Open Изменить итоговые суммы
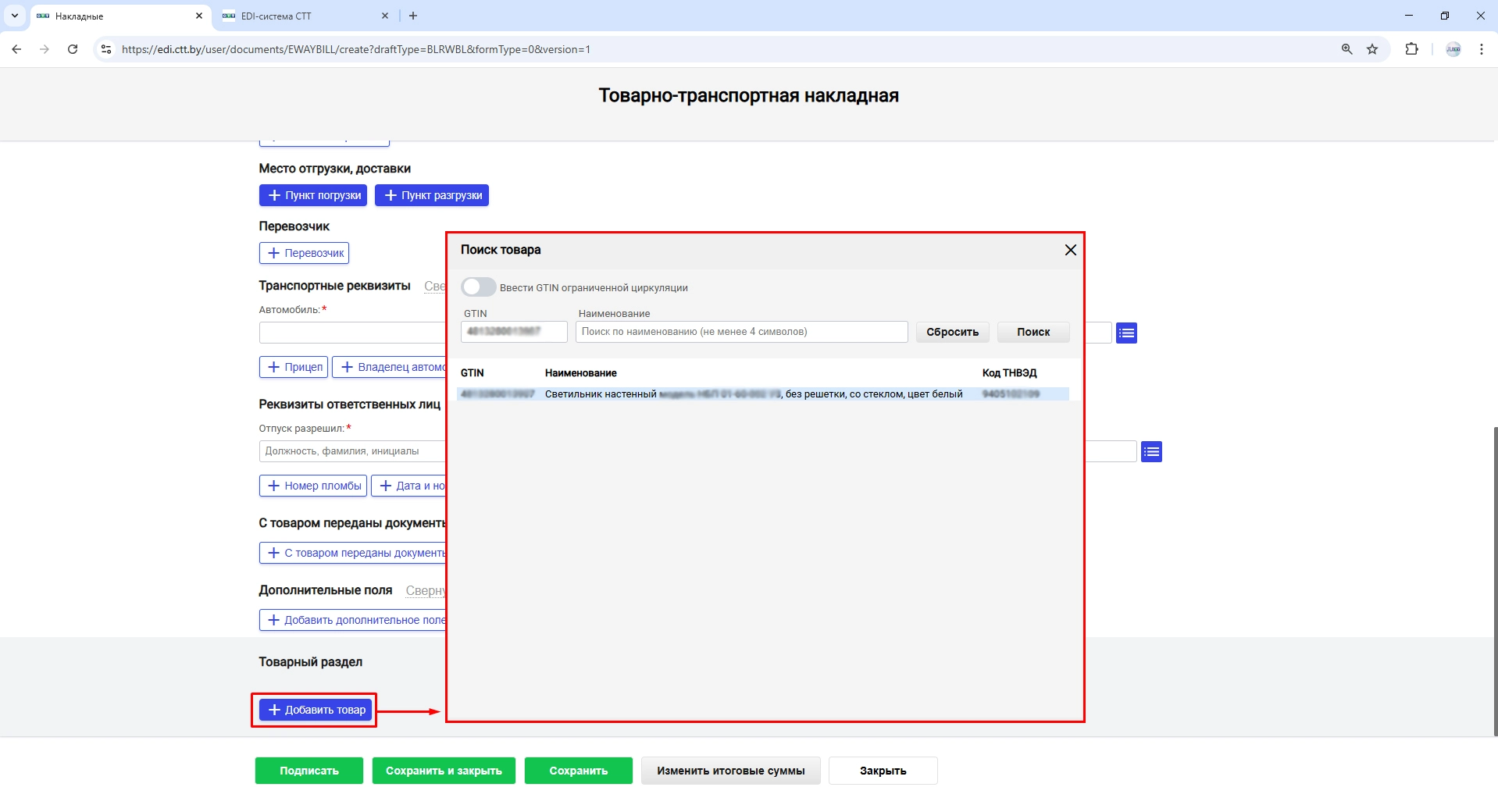This screenshot has width=1498, height=812. point(731,771)
